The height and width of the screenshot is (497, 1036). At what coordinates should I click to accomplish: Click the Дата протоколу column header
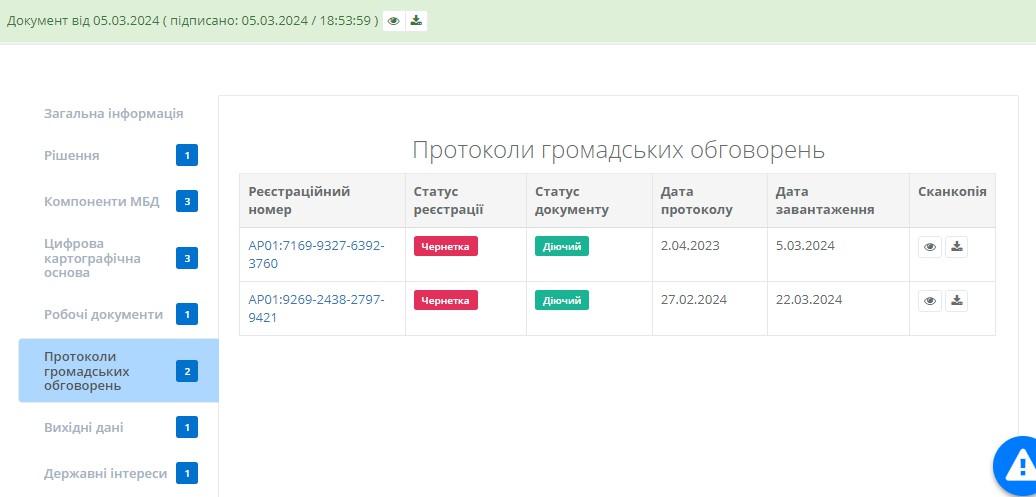tap(696, 200)
